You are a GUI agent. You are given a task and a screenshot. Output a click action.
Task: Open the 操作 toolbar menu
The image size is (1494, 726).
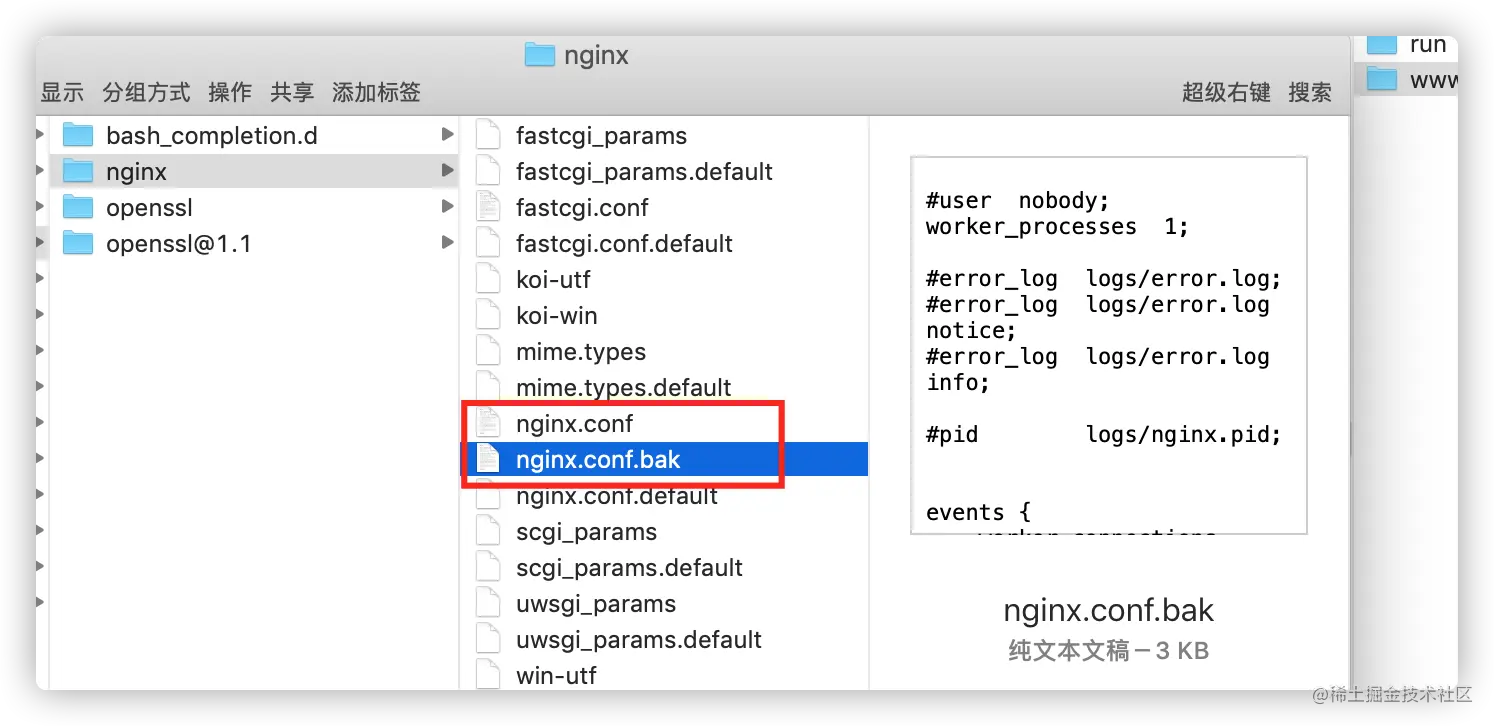[x=230, y=92]
